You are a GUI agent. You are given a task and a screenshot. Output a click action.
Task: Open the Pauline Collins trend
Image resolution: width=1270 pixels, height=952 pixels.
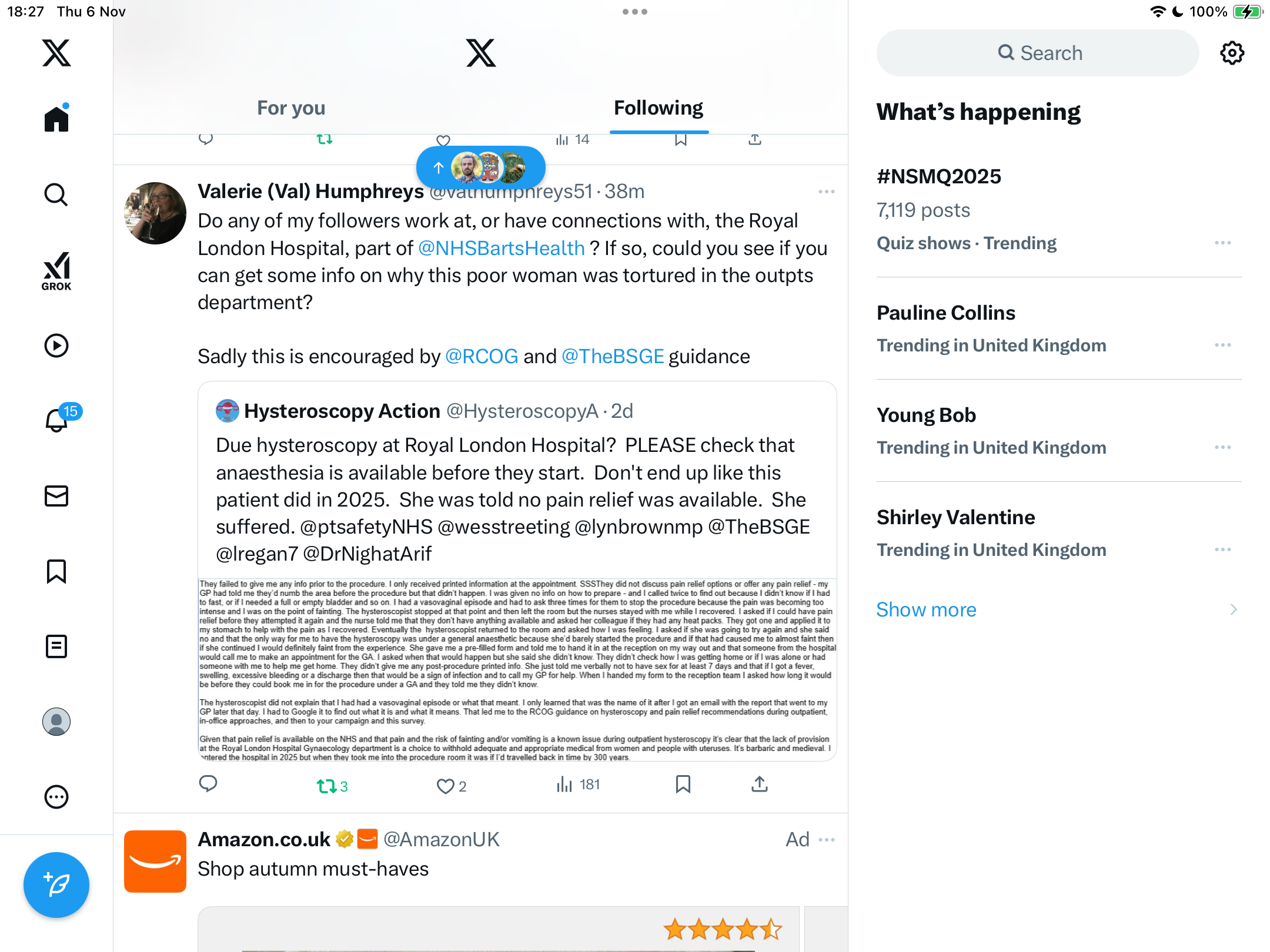click(x=1058, y=328)
